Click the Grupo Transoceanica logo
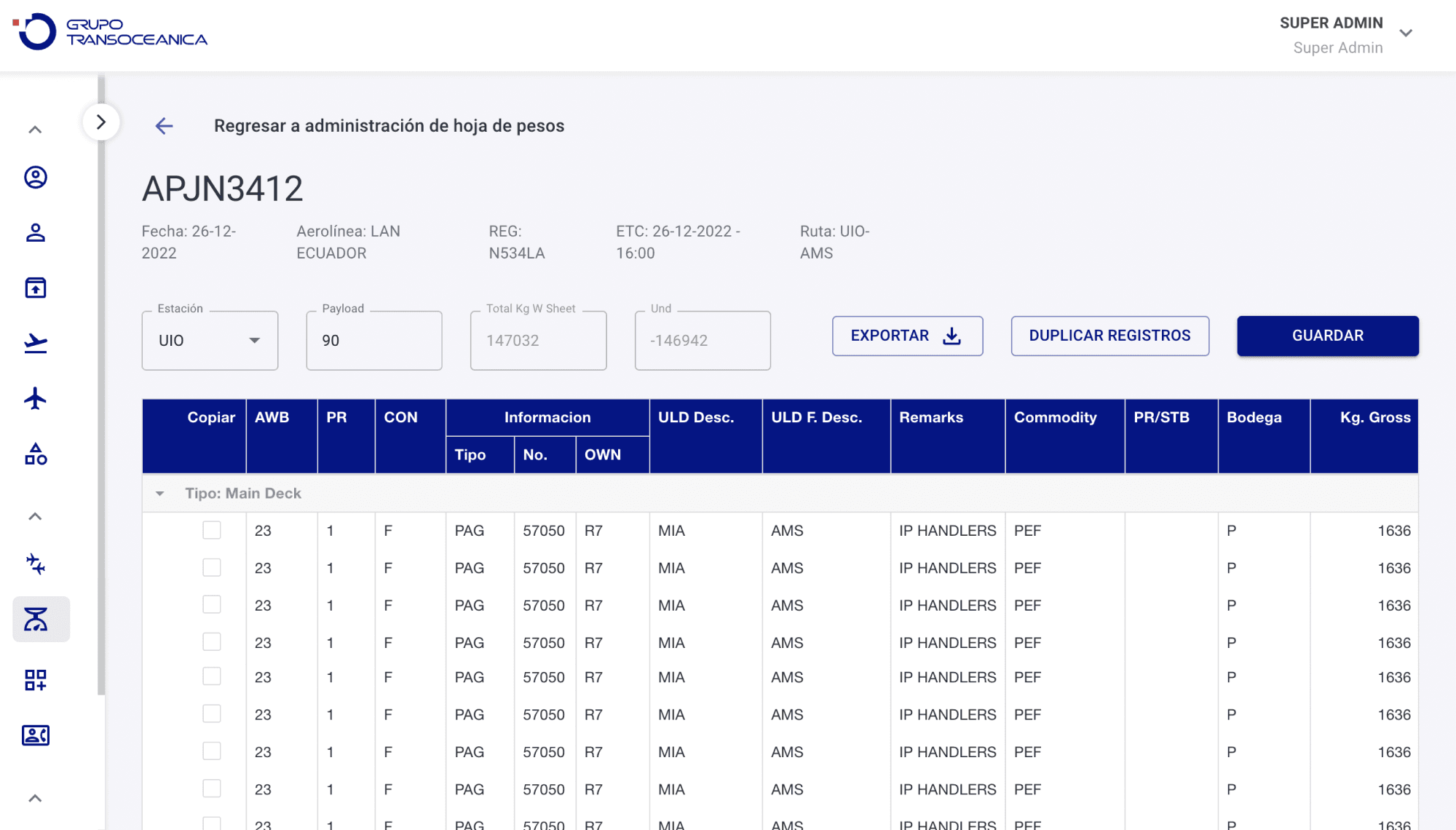Viewport: 1456px width, 830px height. click(x=110, y=32)
